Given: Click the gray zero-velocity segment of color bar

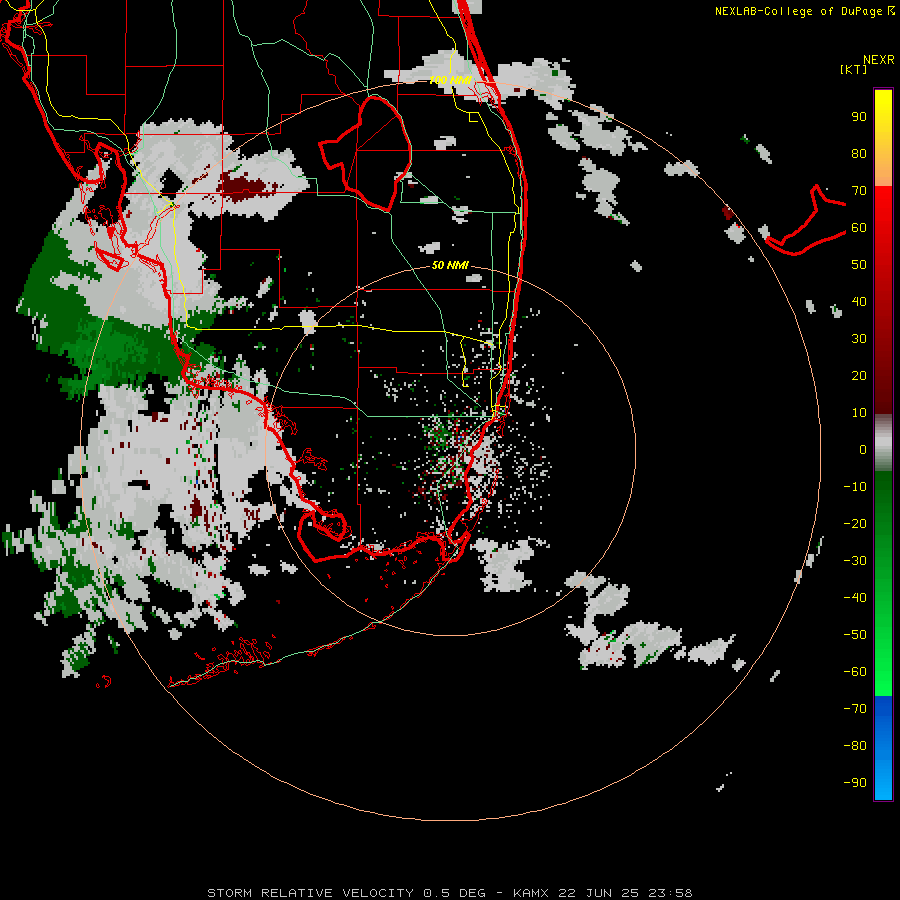Looking at the screenshot, I should tap(883, 443).
